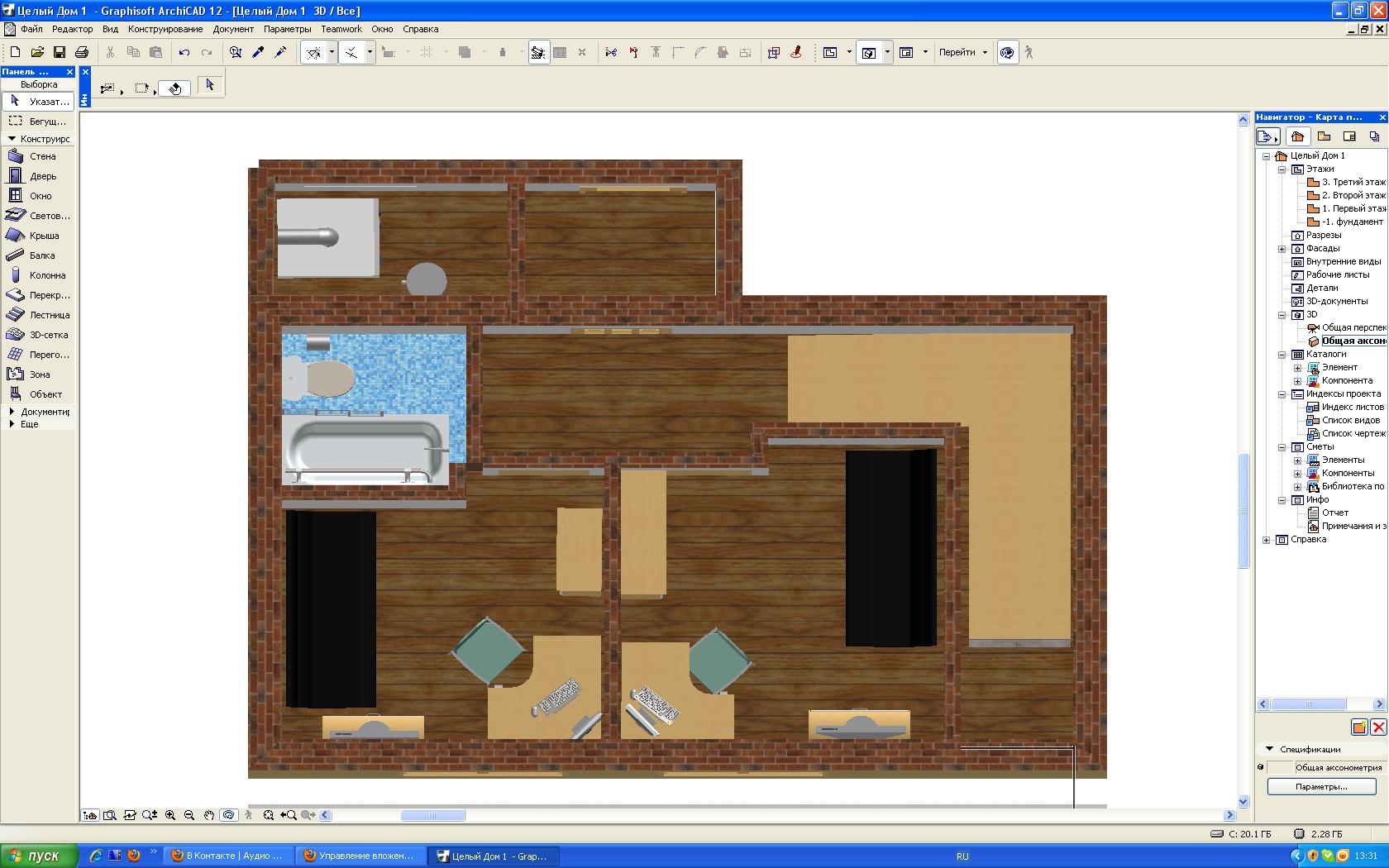Open the Teamwork menu
Viewport: 1389px width, 868px height.
[x=341, y=29]
